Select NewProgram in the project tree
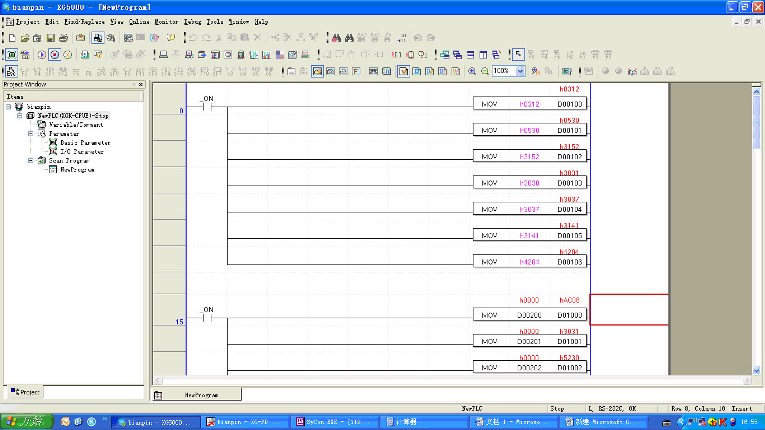This screenshot has width=765, height=430. click(76, 169)
